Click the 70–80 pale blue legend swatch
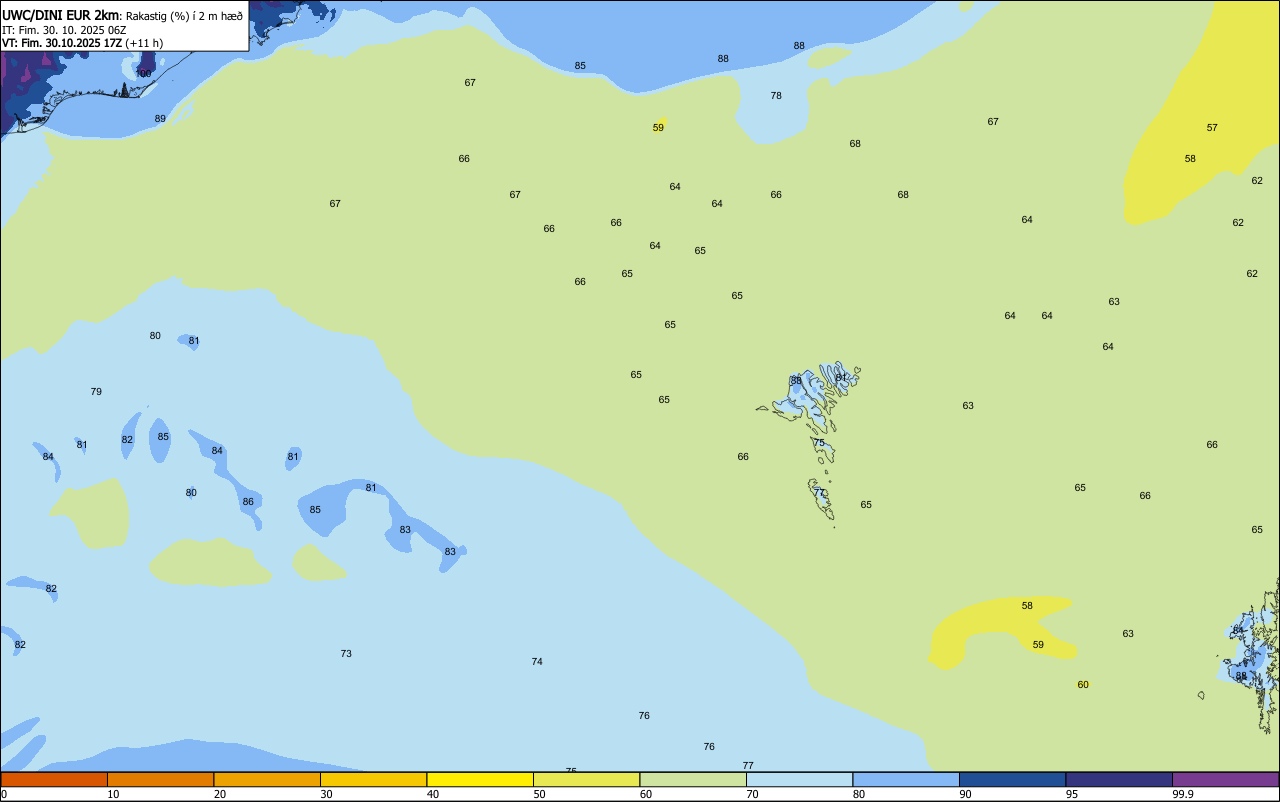1280x802 pixels. point(800,779)
